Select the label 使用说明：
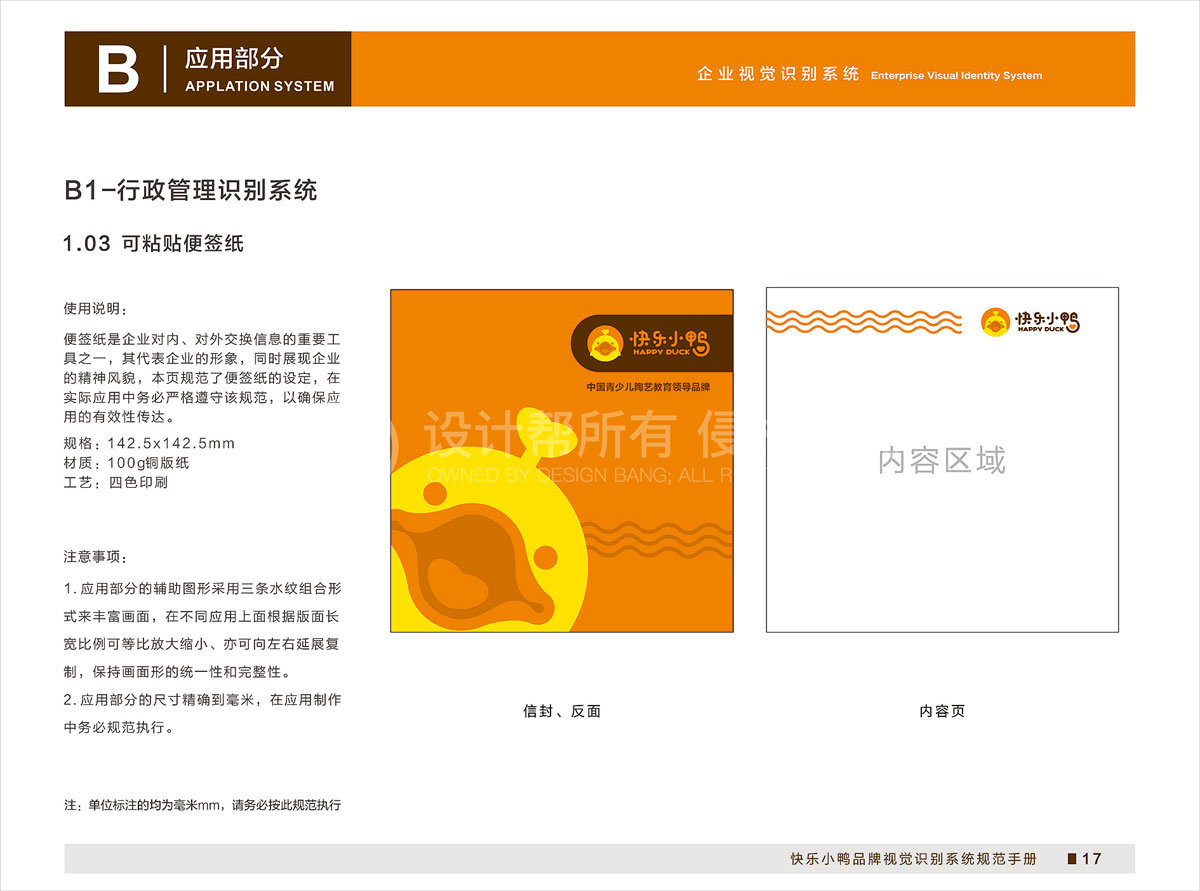This screenshot has height=891, width=1200. [96, 308]
